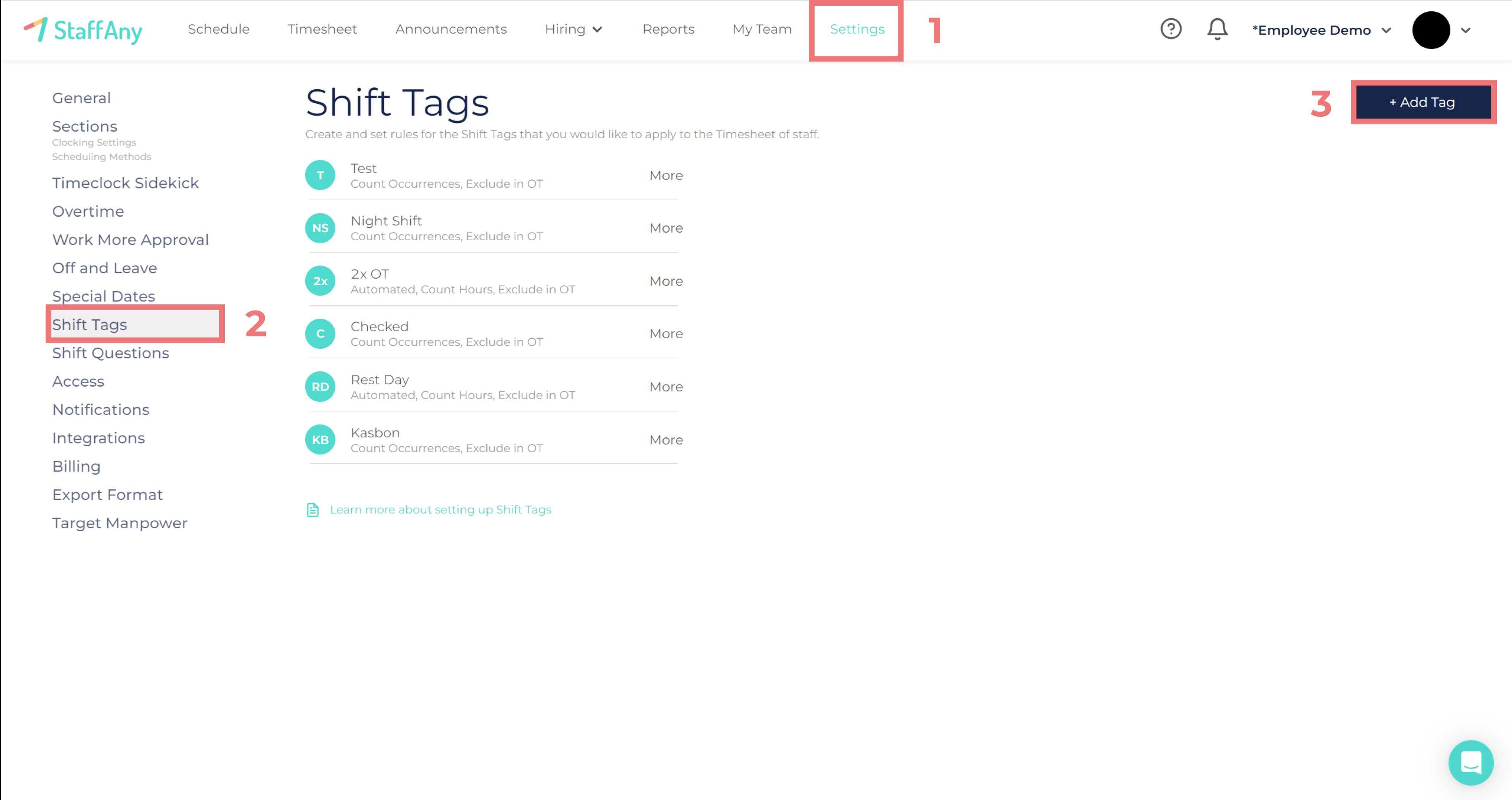
Task: Click the StaffAny logo
Action: (83, 30)
